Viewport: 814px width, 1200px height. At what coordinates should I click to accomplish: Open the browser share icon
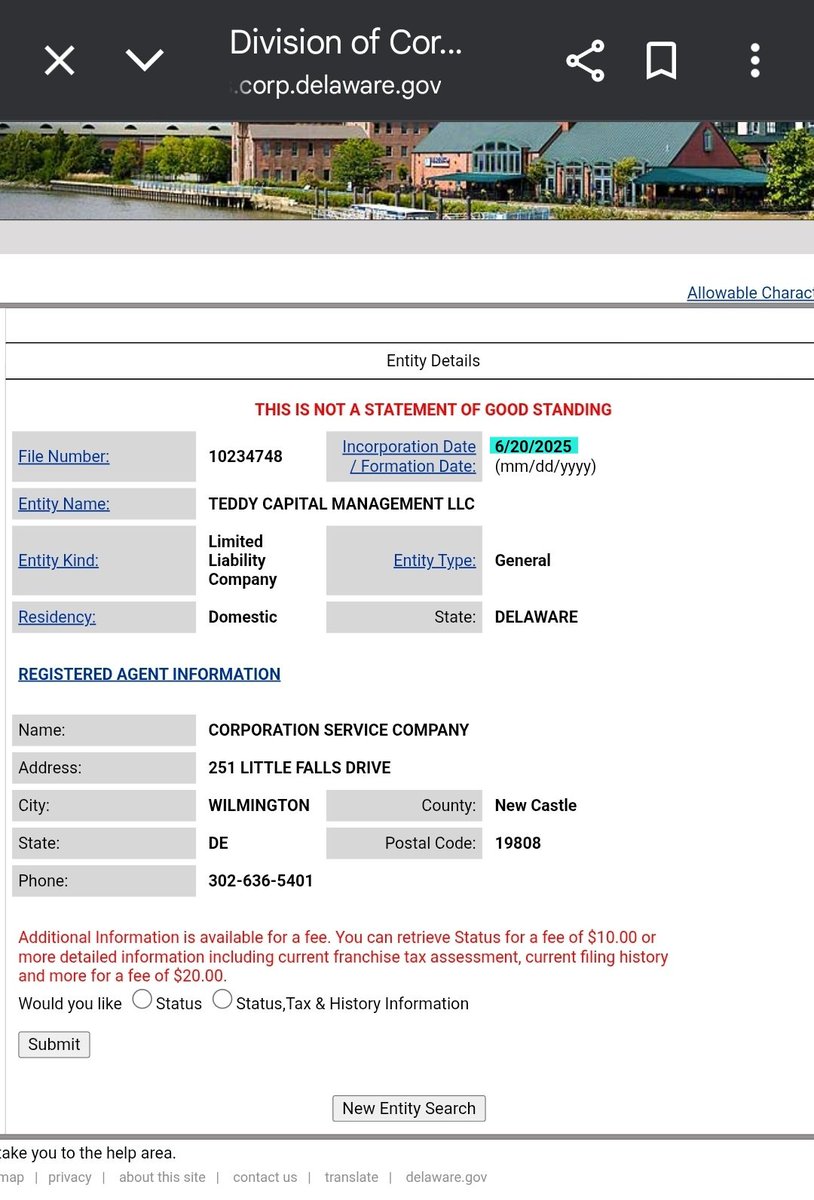(x=585, y=60)
